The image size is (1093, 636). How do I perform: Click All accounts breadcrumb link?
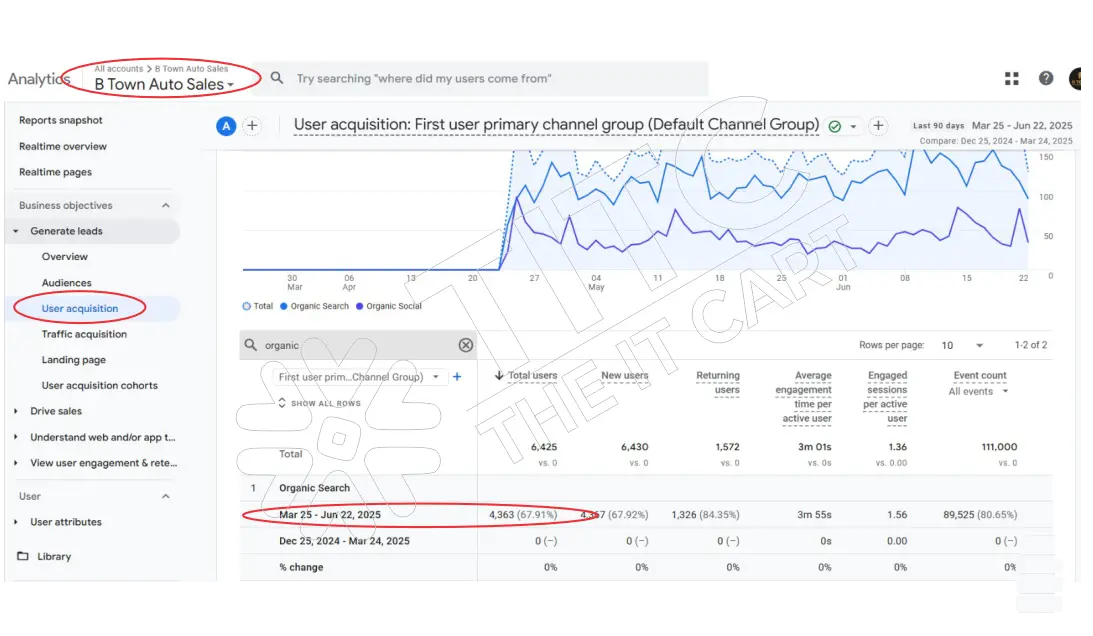click(x=119, y=68)
